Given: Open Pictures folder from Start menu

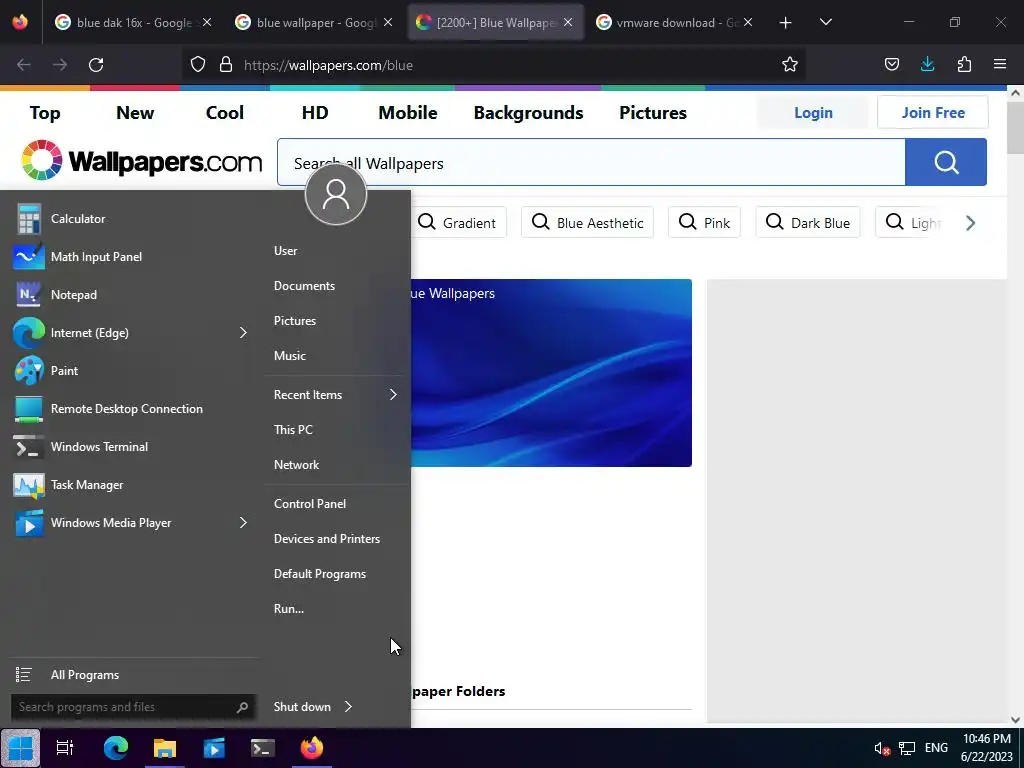Looking at the screenshot, I should click(x=295, y=321).
